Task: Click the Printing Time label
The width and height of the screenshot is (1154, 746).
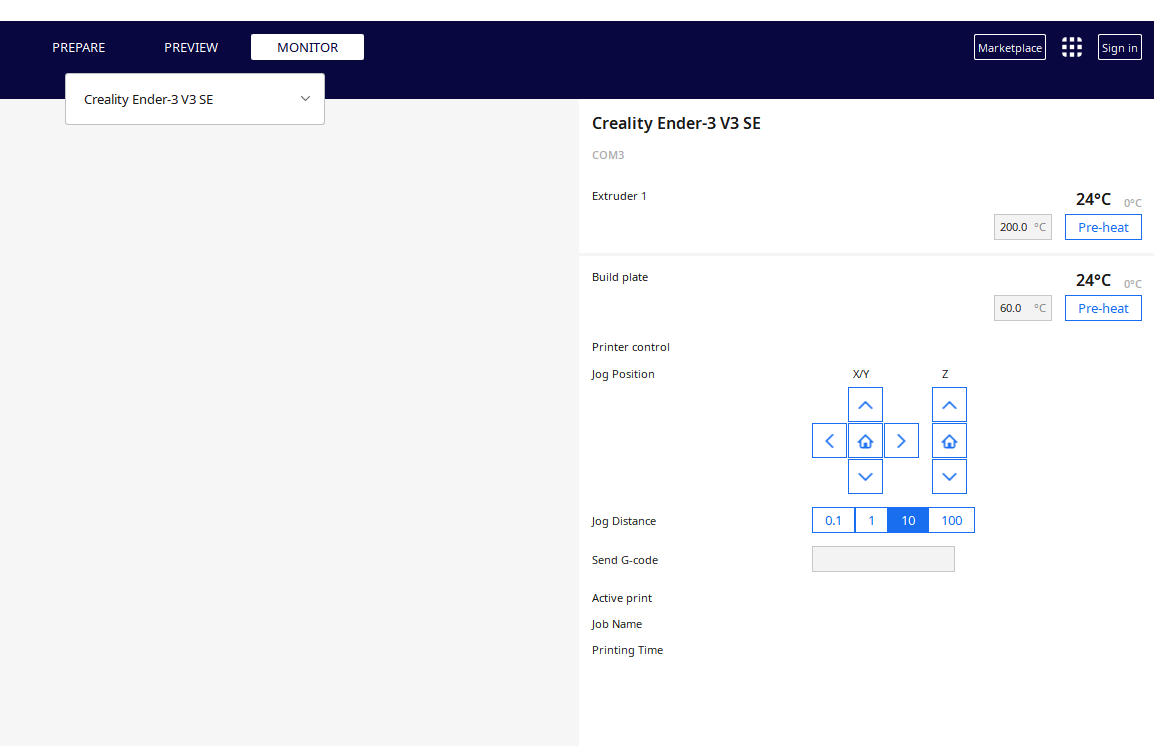Action: 627,650
